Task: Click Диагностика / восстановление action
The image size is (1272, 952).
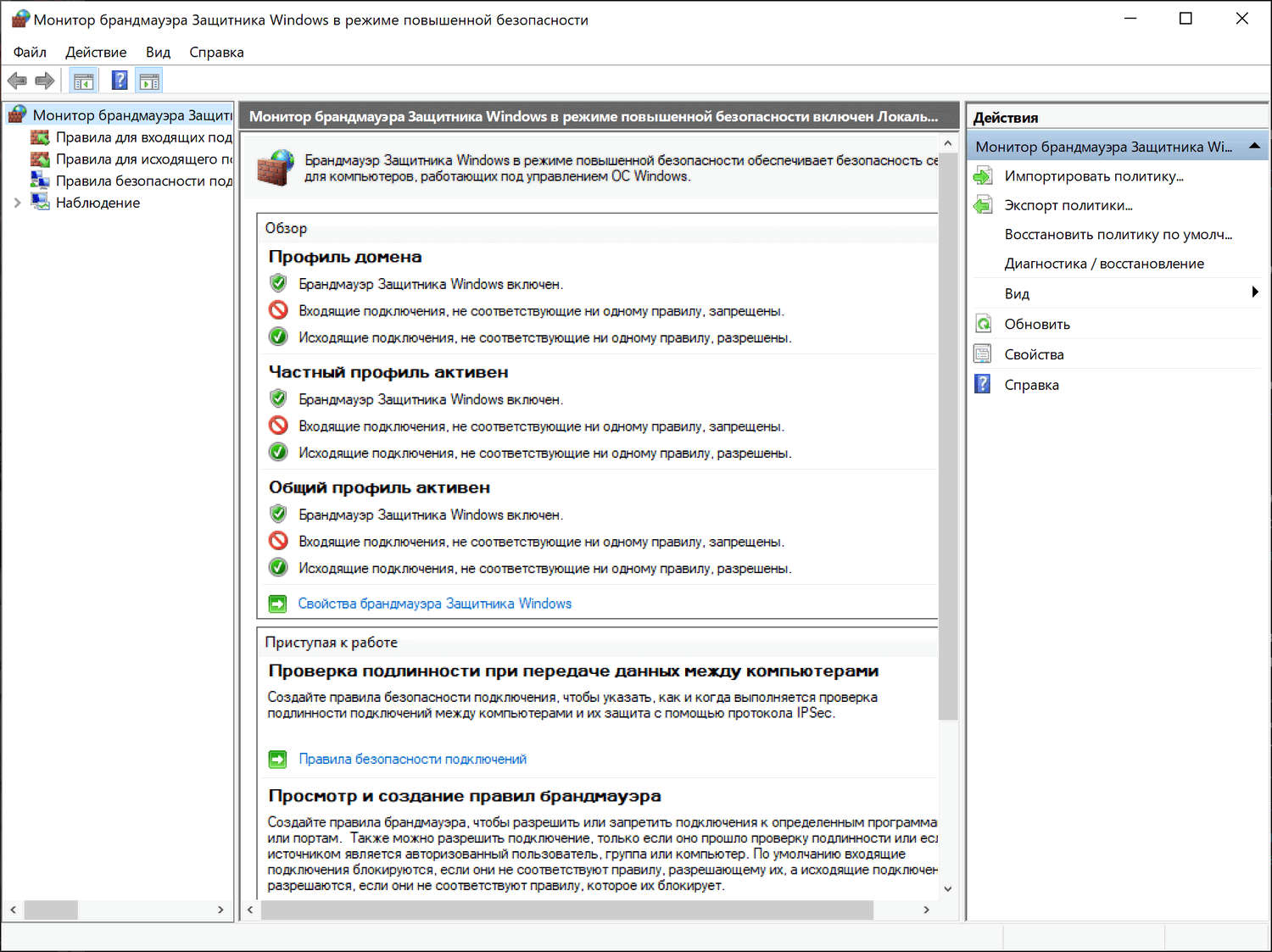Action: pyautogui.click(x=1104, y=264)
